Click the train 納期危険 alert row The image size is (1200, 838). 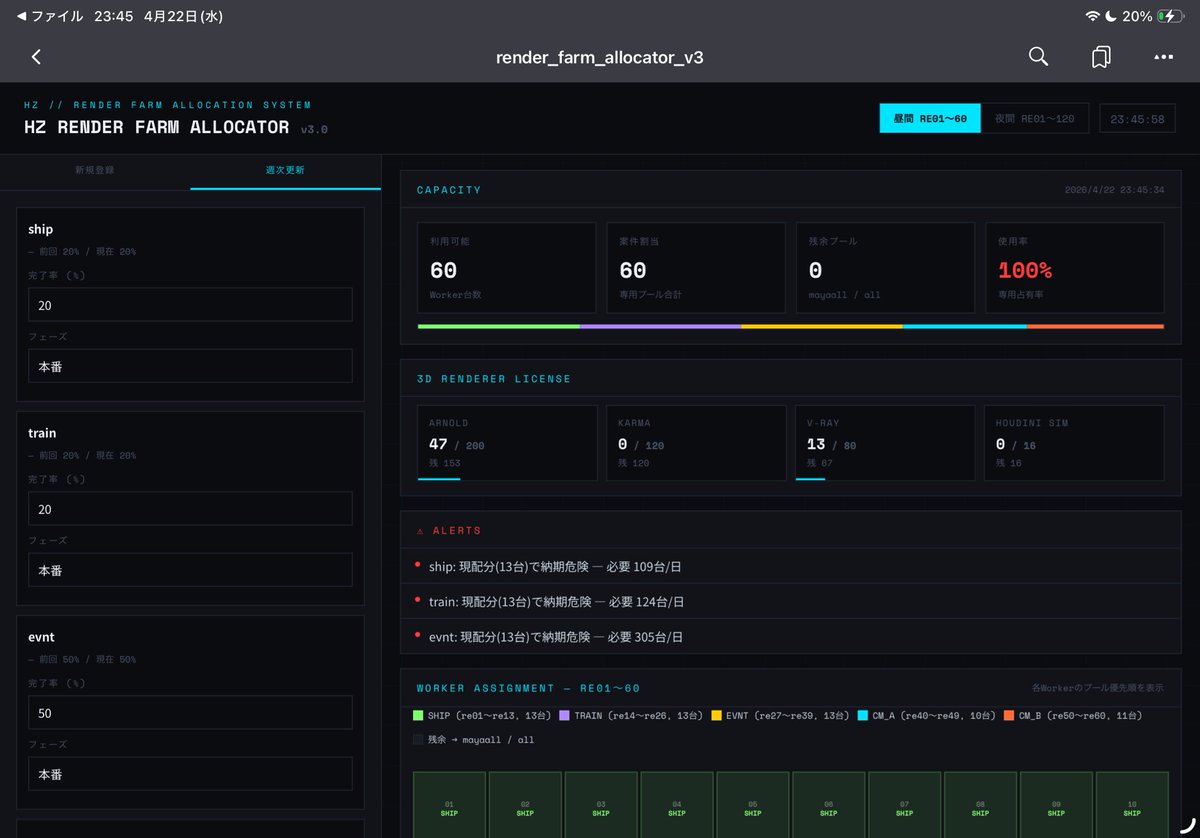(x=790, y=601)
